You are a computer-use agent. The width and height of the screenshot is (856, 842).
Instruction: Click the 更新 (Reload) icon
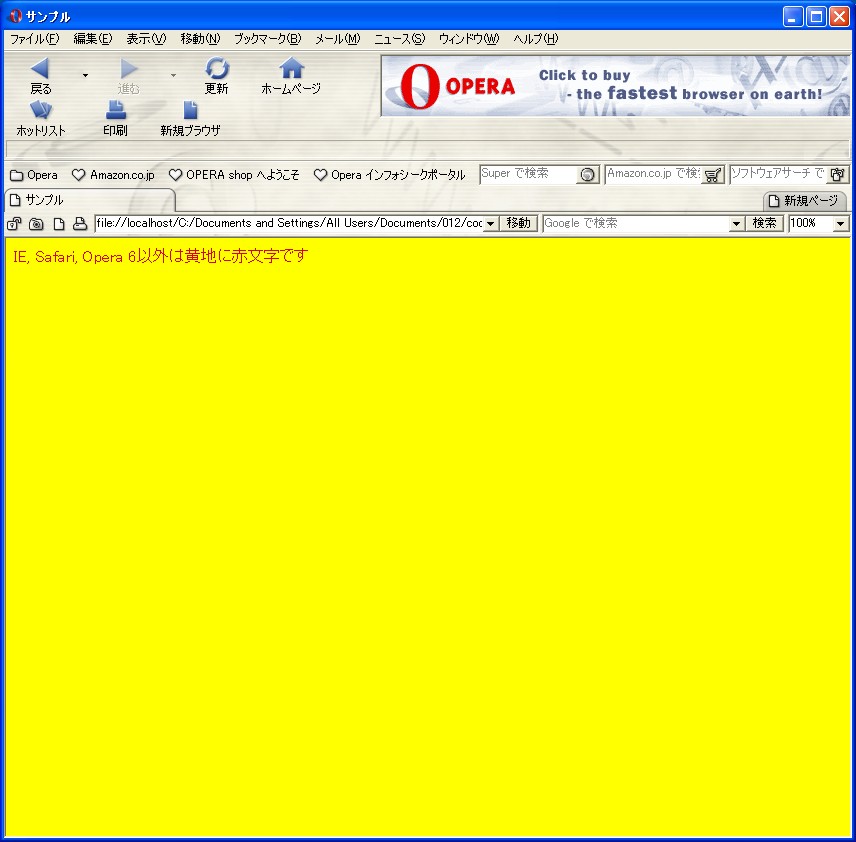click(217, 69)
